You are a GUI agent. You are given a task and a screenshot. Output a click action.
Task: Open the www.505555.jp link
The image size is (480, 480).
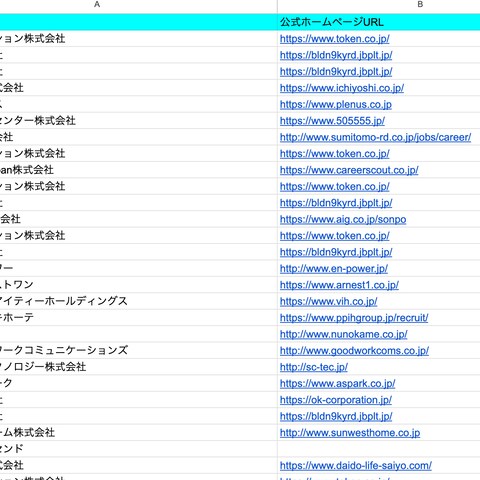(x=332, y=121)
